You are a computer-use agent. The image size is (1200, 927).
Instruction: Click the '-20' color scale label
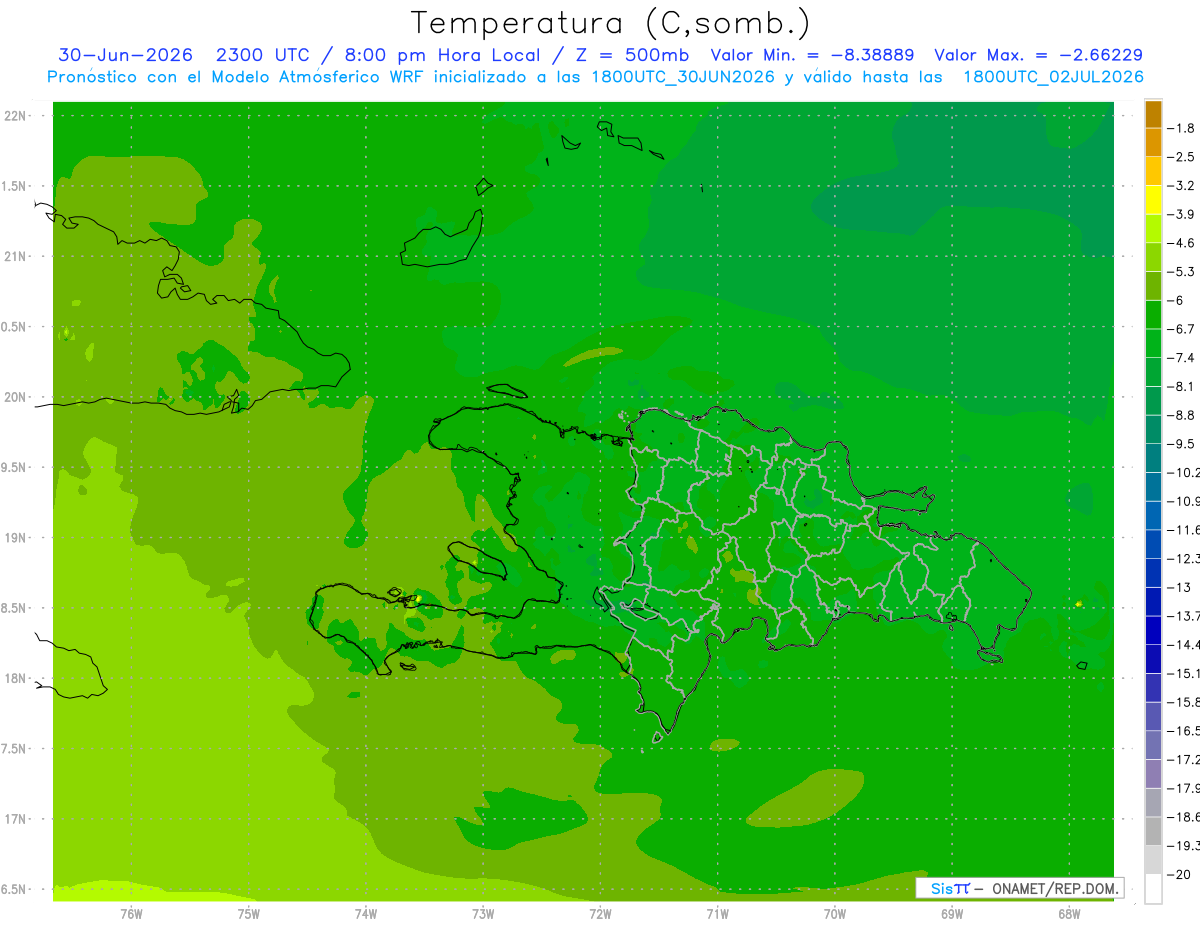click(1179, 874)
